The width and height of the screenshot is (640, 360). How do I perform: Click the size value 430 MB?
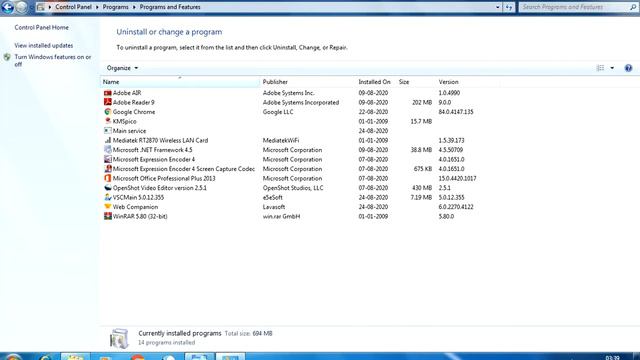point(422,188)
